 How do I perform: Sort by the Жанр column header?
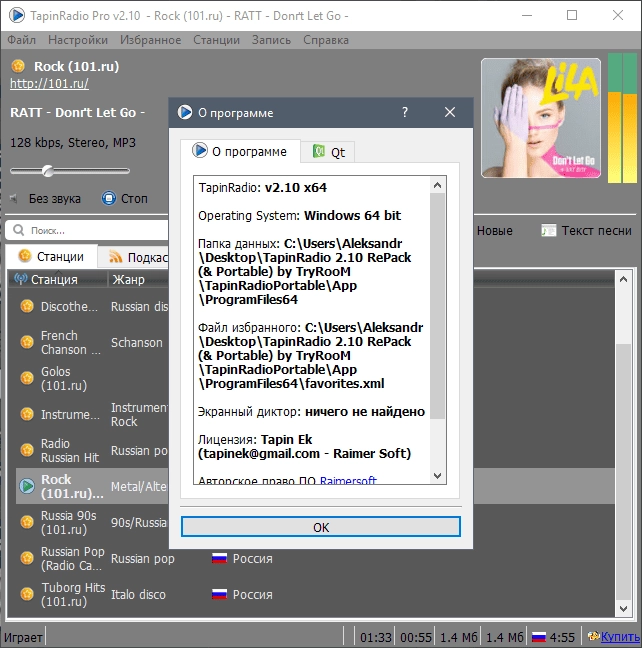click(x=138, y=279)
